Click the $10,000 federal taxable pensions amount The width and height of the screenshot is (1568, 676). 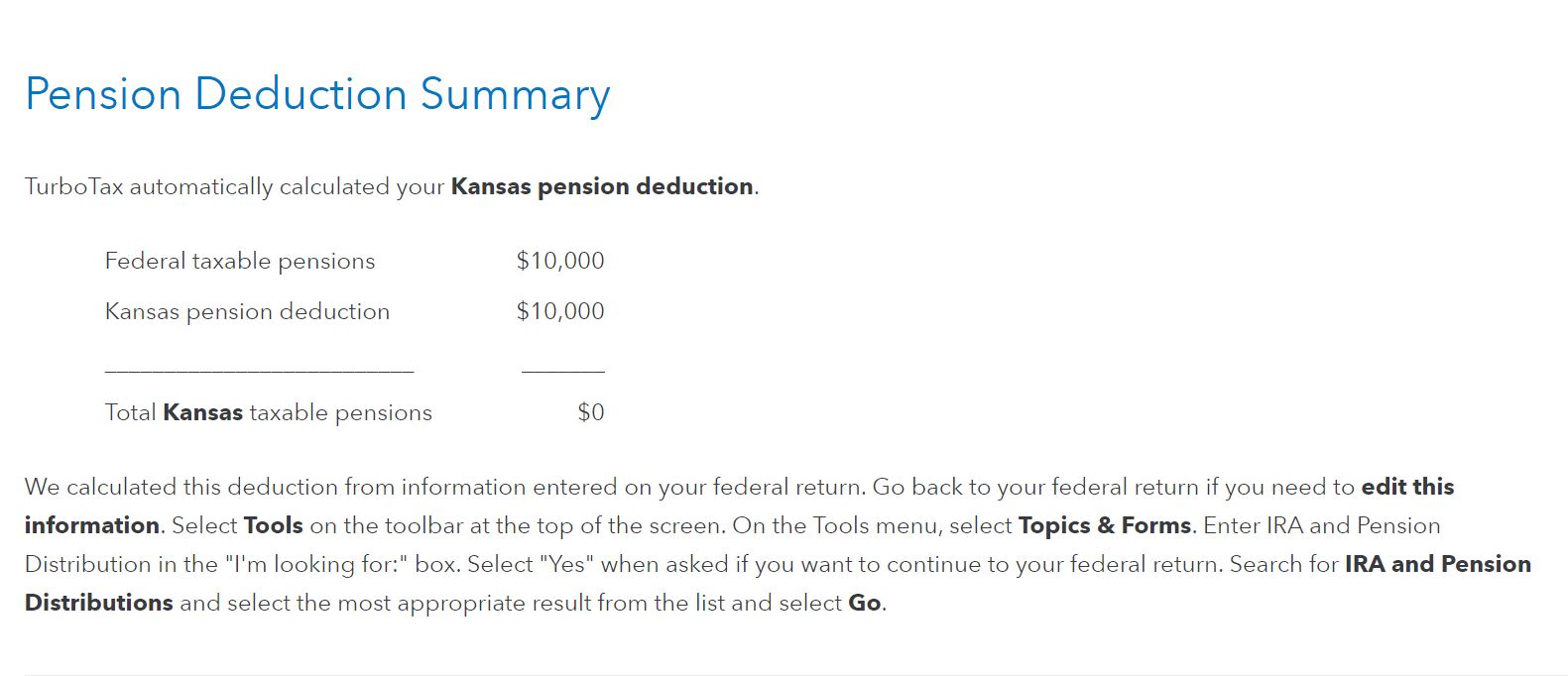(x=559, y=261)
